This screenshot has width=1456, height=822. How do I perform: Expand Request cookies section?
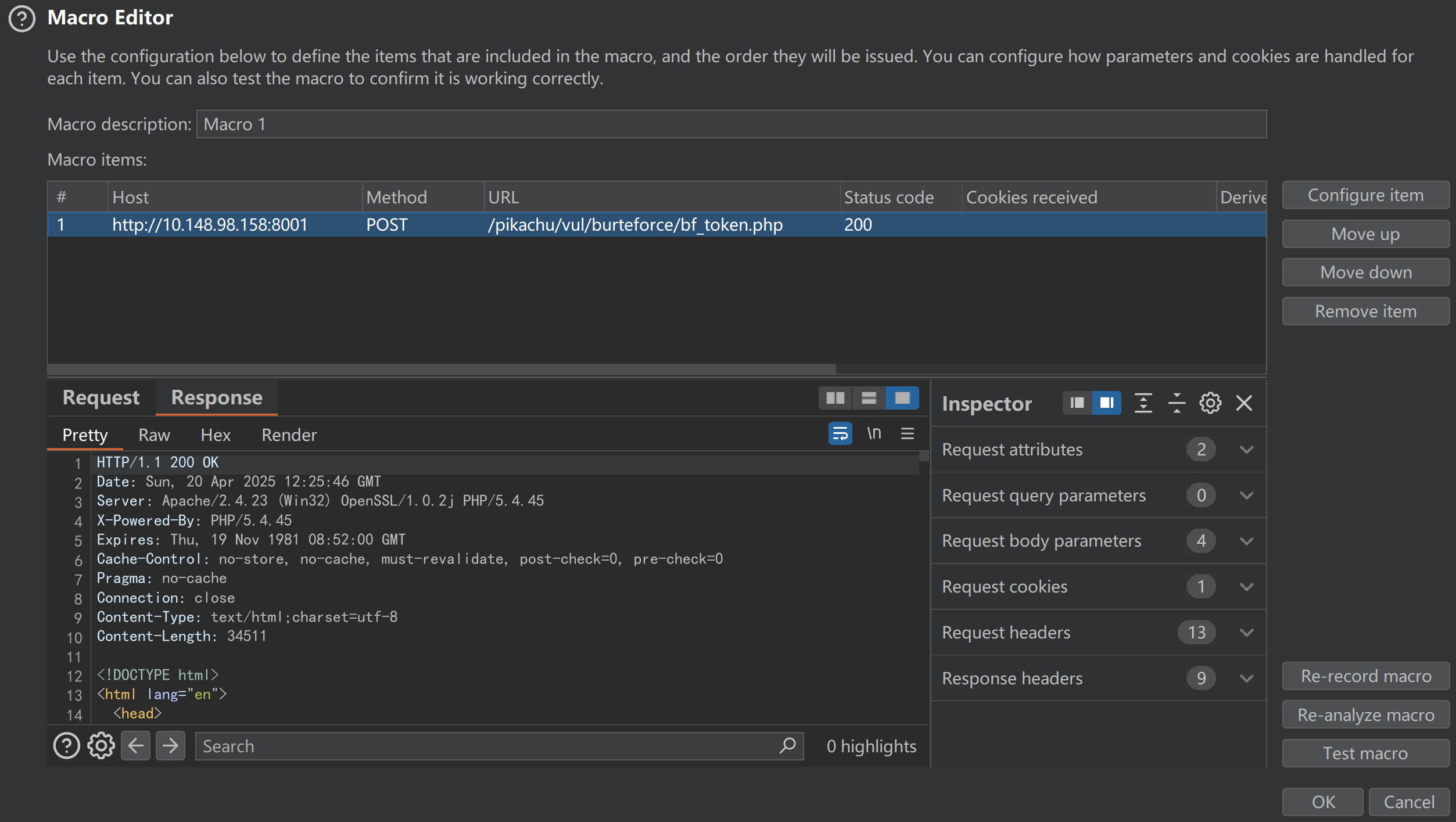coord(1246,587)
